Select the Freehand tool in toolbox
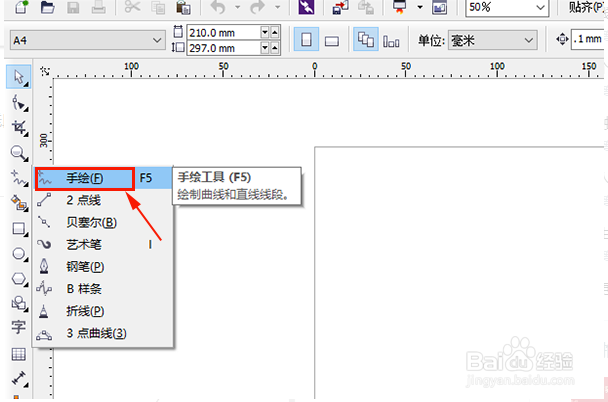Viewport: 608px width, 402px height. 19,178
